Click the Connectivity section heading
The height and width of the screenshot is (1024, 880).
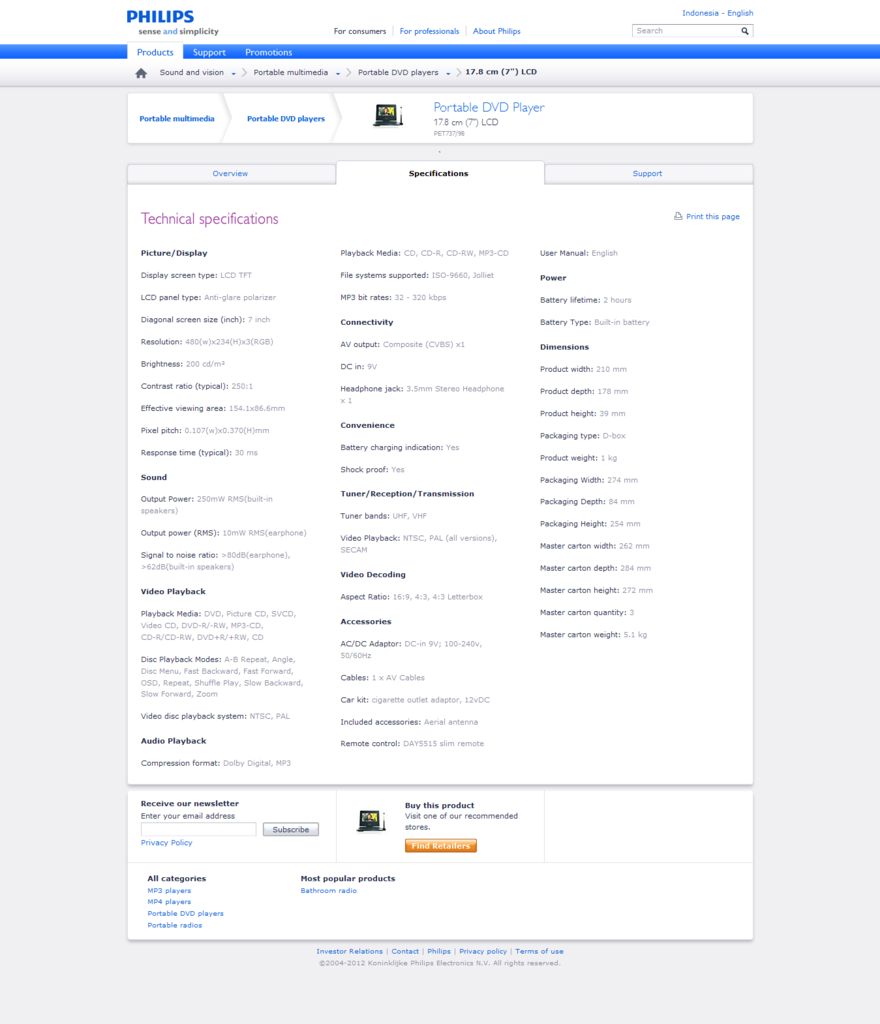(367, 323)
